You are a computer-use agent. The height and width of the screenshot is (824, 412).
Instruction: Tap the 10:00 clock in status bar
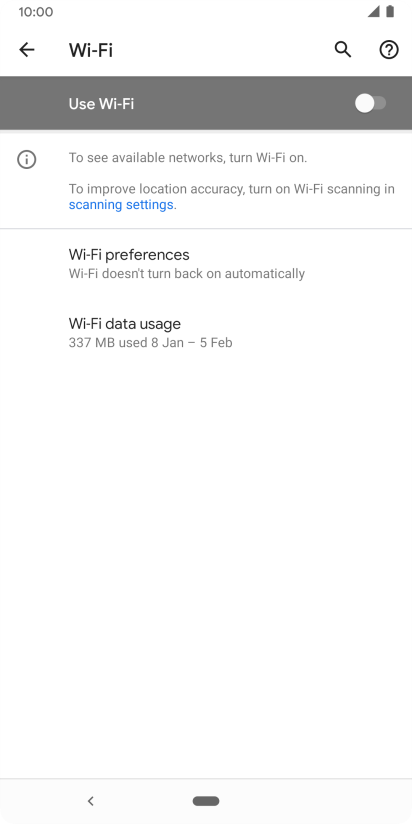[x=36, y=12]
